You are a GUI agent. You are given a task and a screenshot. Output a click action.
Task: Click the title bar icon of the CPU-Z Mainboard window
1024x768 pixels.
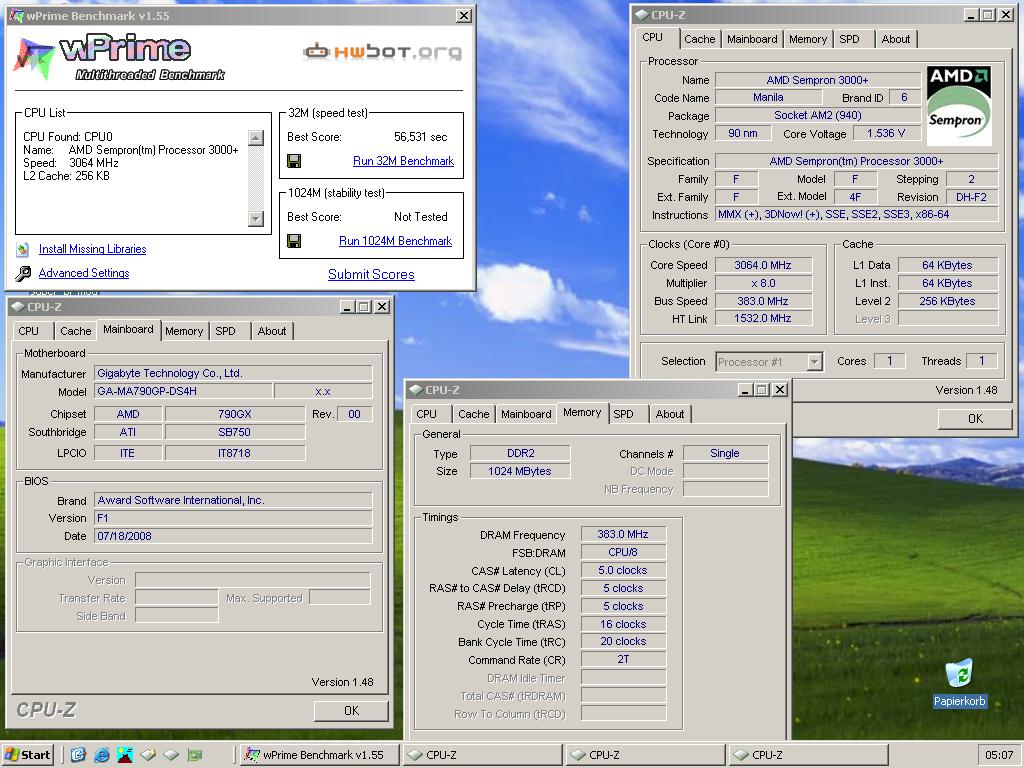click(18, 307)
